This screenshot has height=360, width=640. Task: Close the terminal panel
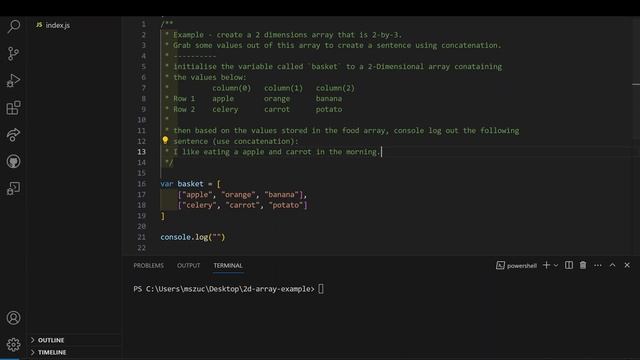[627, 265]
